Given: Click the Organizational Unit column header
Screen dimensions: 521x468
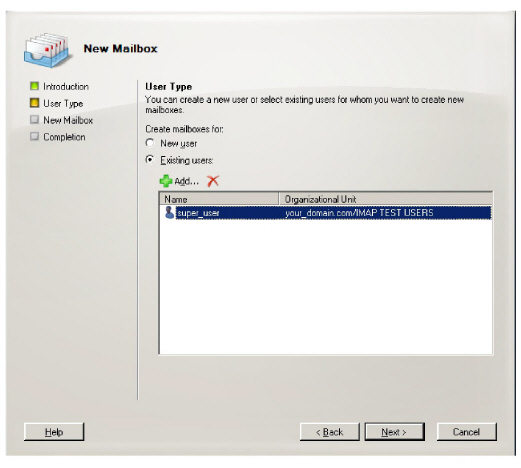Looking at the screenshot, I should pos(386,199).
